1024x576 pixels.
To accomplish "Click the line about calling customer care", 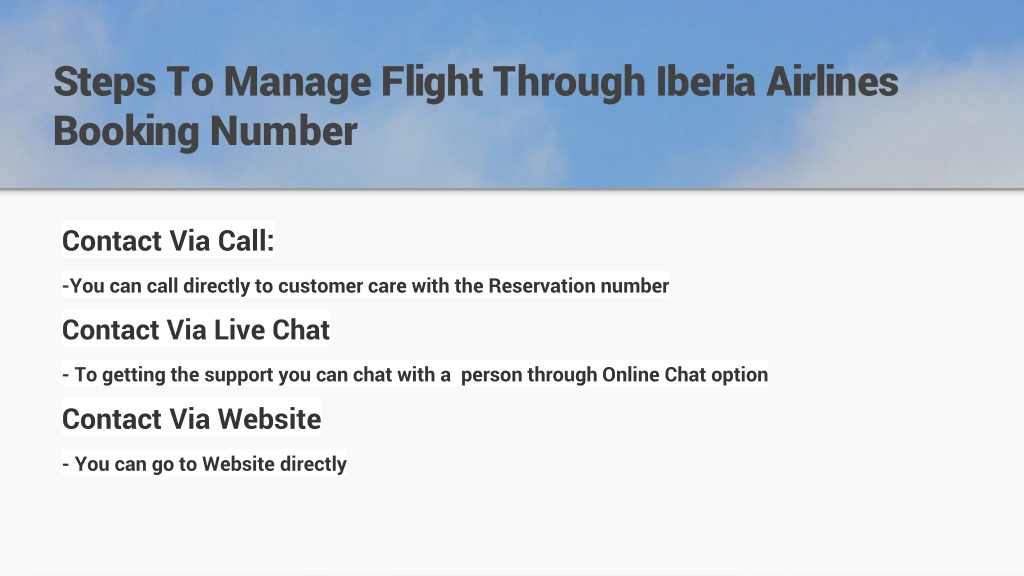I will pyautogui.click(x=365, y=286).
